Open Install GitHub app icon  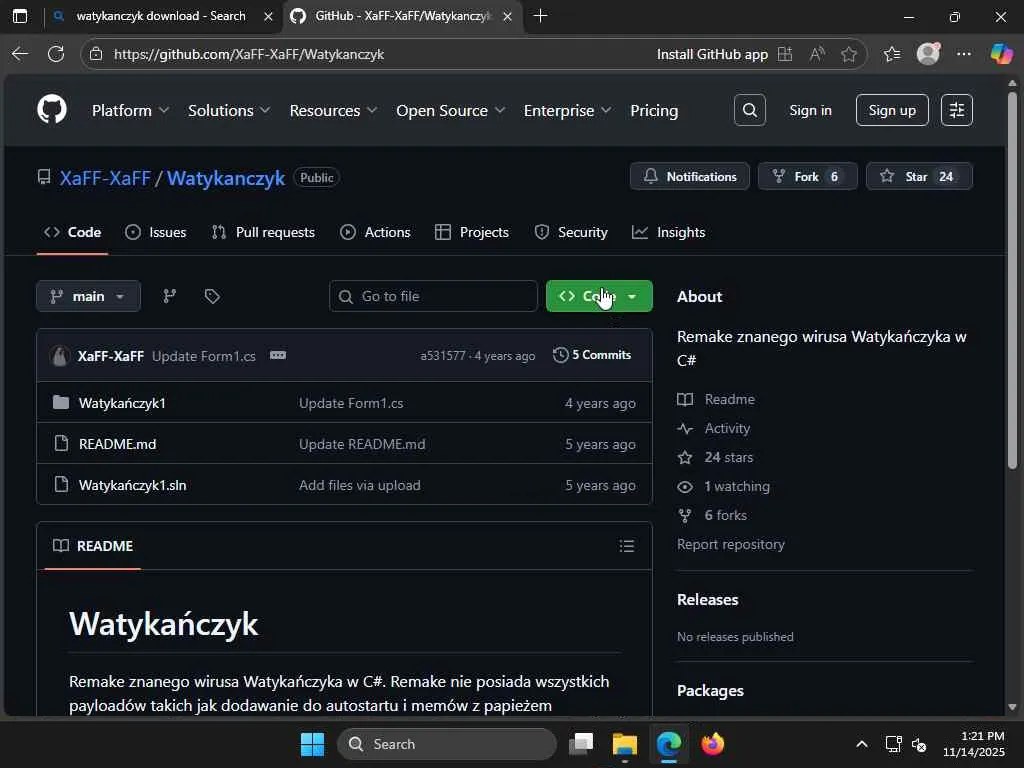[785, 54]
